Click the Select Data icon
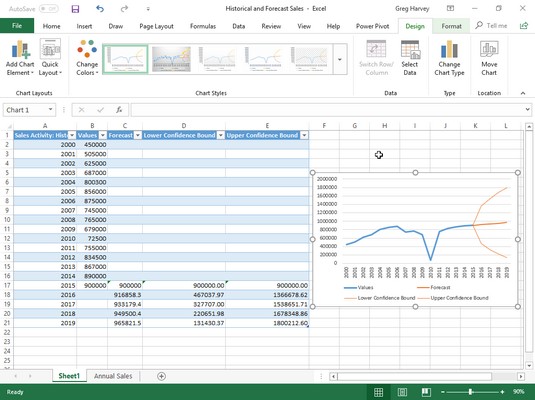This screenshot has width=535, height=400. point(410,58)
